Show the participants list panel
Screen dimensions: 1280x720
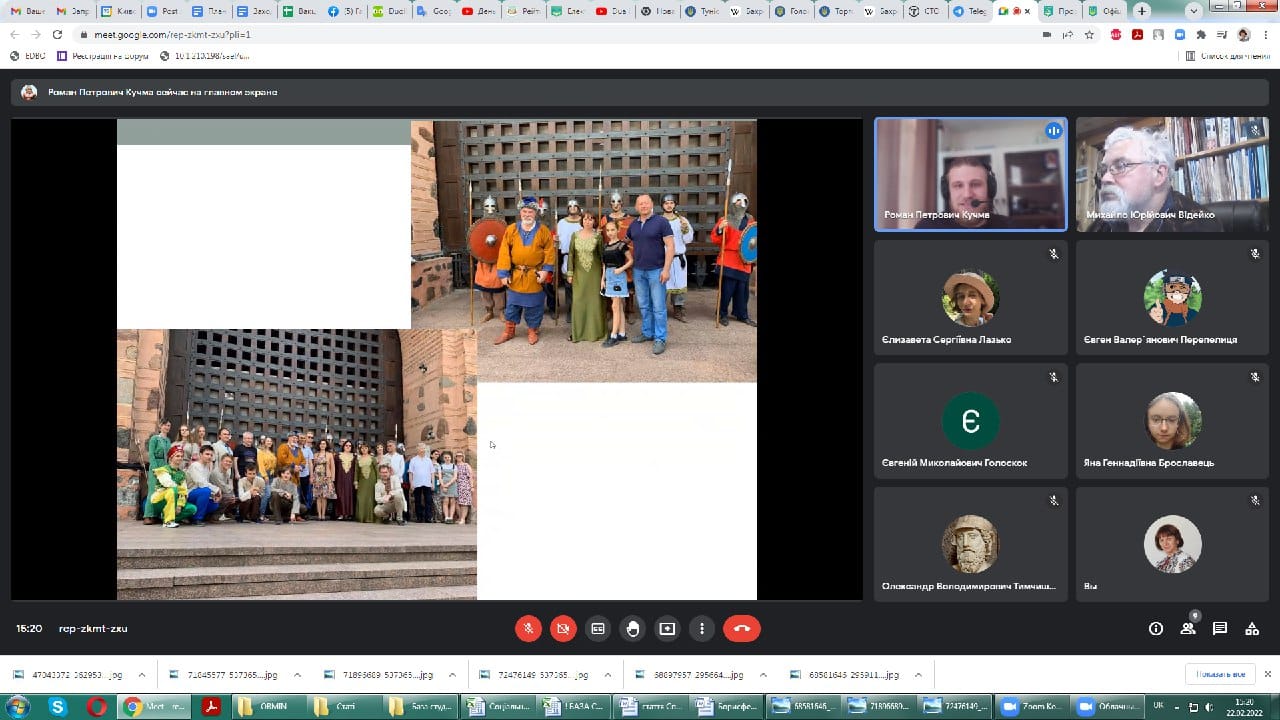(1188, 629)
